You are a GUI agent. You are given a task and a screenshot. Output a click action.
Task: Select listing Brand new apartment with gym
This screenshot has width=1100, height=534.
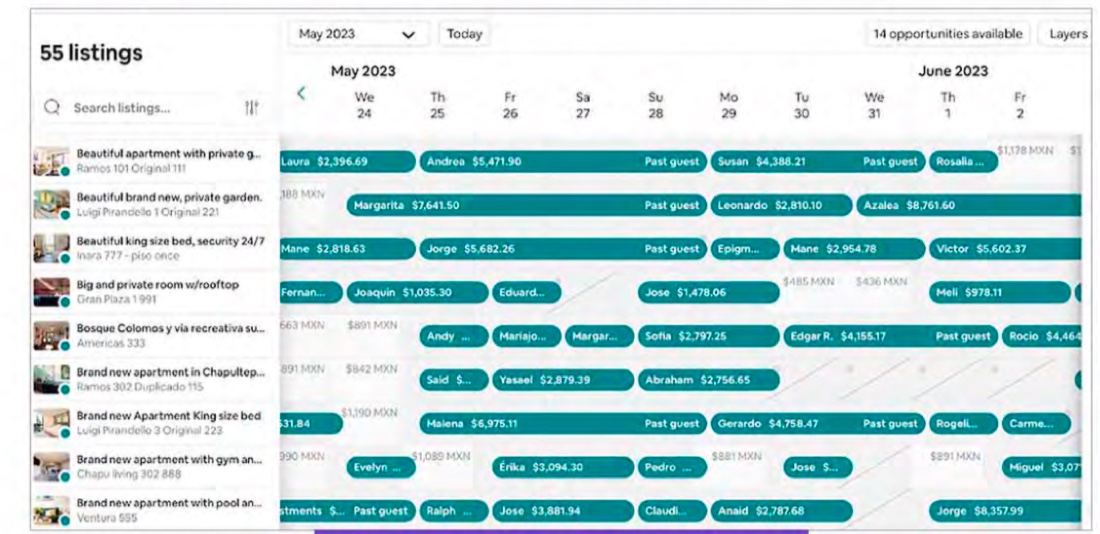(169, 460)
